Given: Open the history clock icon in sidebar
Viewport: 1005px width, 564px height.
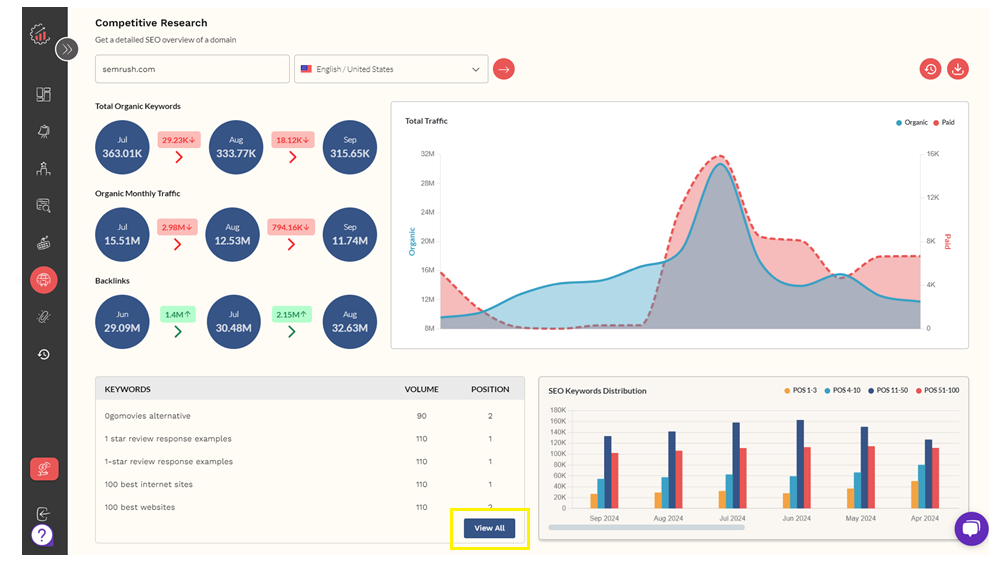Looking at the screenshot, I should click(44, 354).
